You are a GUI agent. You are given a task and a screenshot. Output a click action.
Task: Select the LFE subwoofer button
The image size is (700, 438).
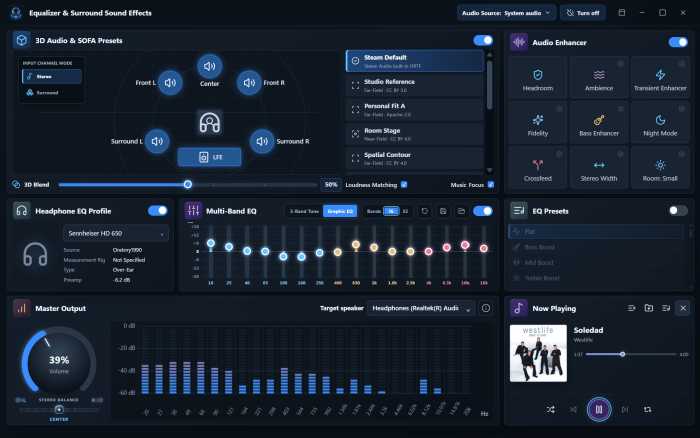[x=209, y=157]
